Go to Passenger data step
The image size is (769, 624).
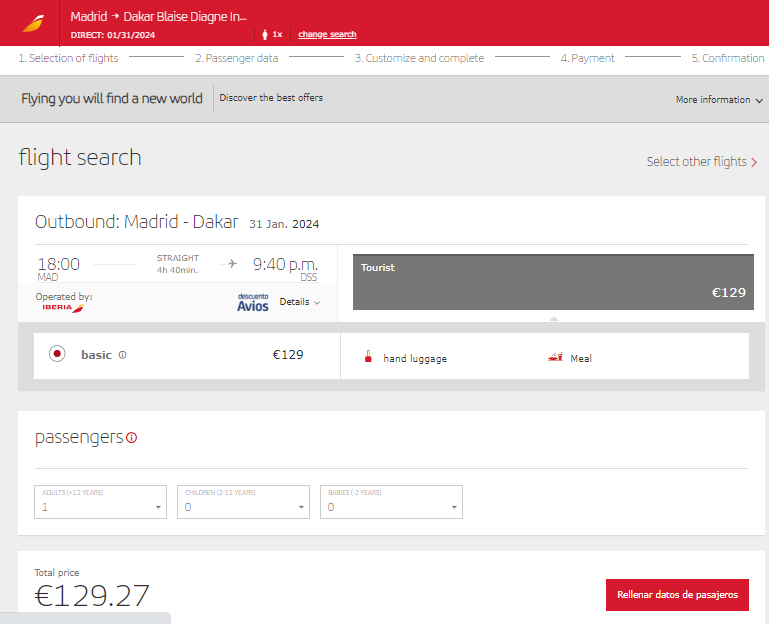(237, 58)
